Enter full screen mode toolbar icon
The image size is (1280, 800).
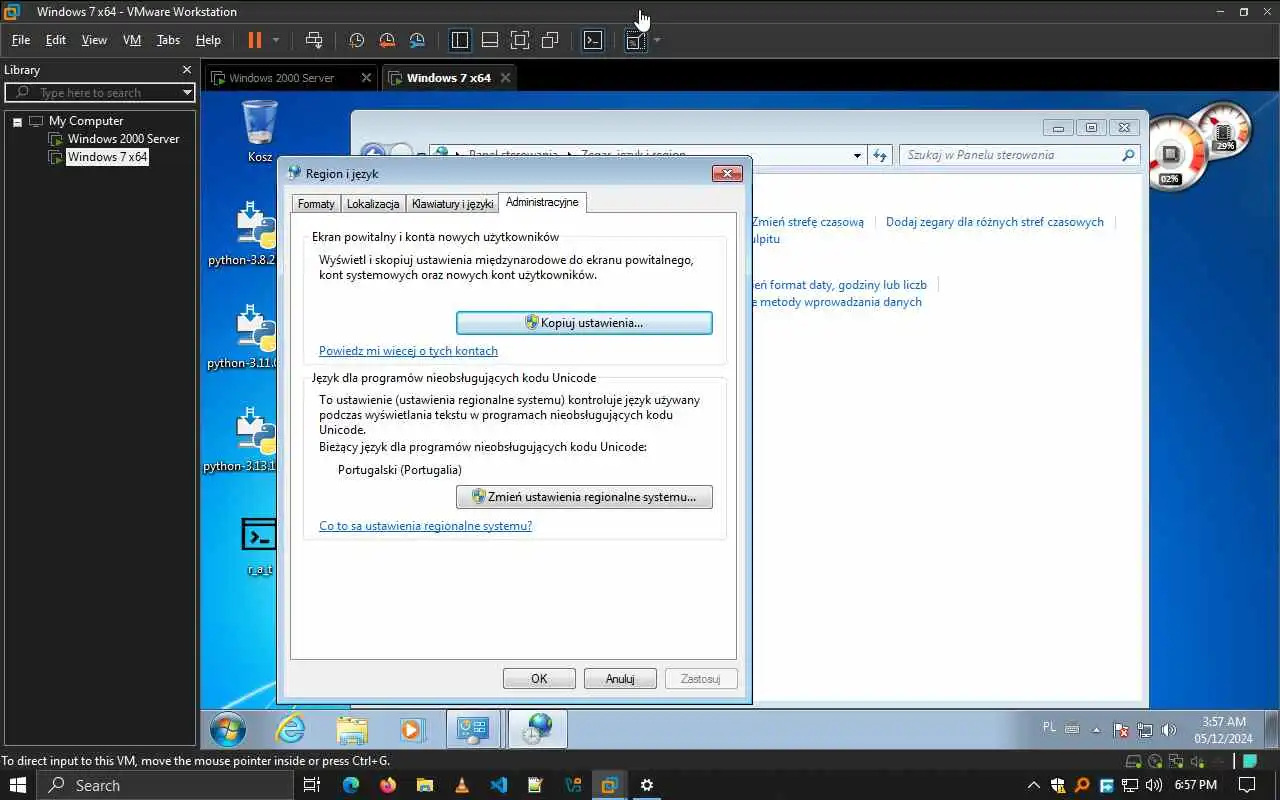pos(520,40)
